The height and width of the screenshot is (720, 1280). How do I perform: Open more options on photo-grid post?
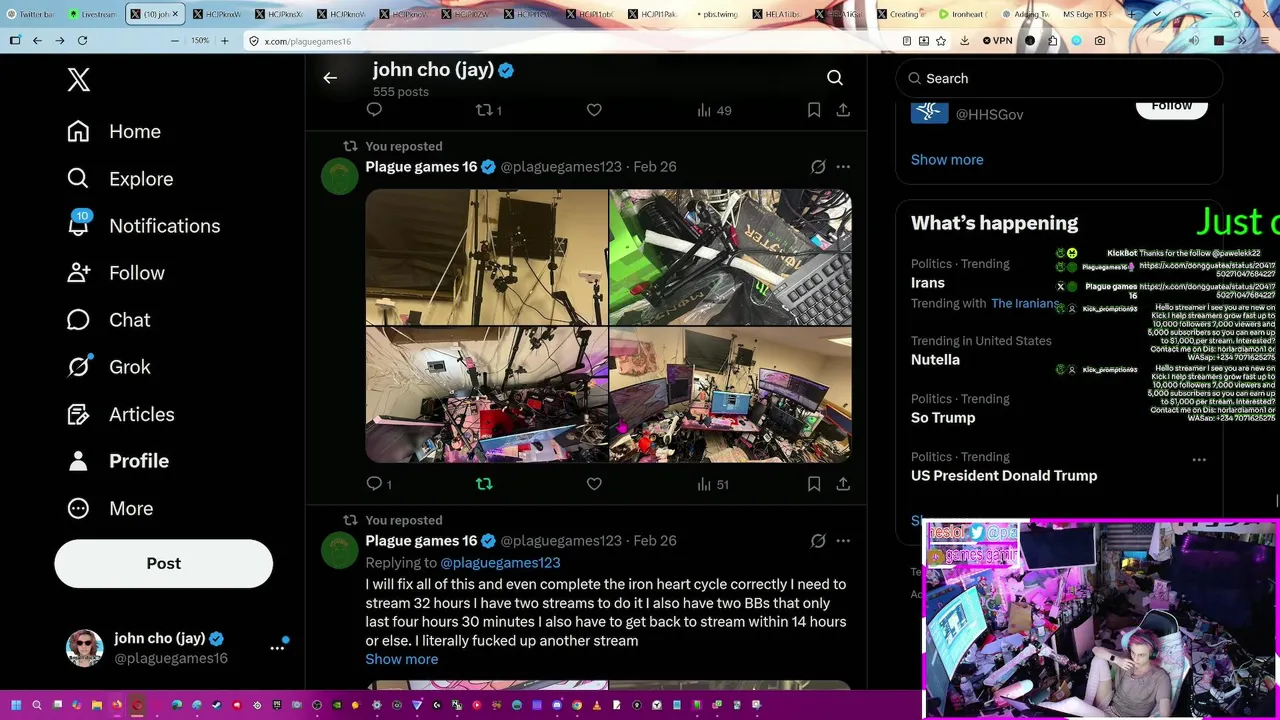(x=843, y=167)
